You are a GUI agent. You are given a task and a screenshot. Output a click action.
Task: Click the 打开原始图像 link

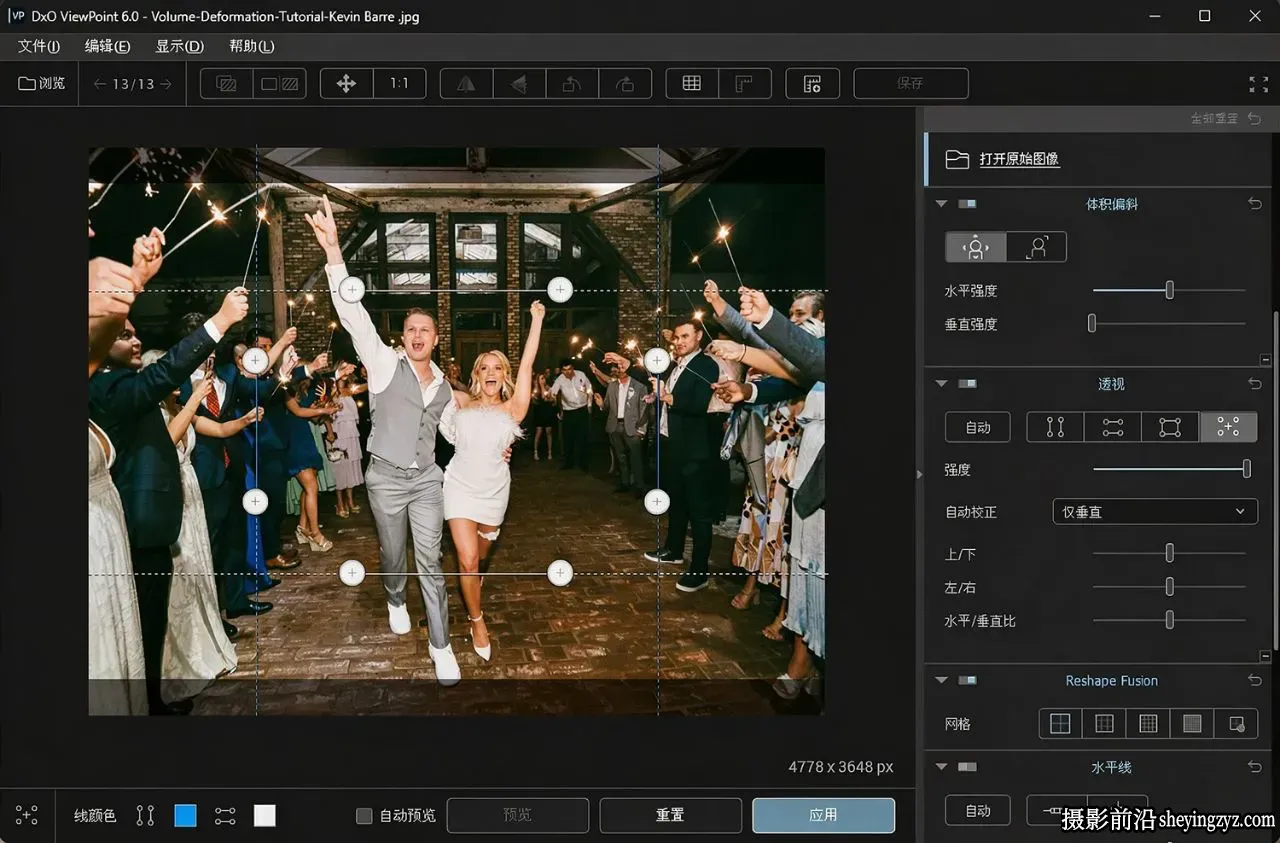(x=1019, y=159)
